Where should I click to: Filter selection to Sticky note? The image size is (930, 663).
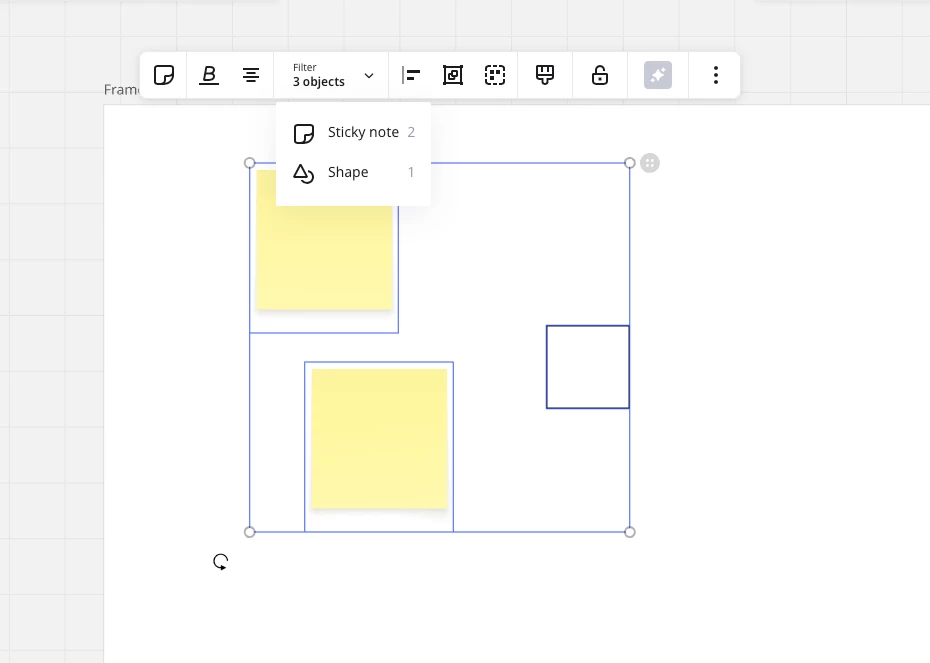pos(354,132)
